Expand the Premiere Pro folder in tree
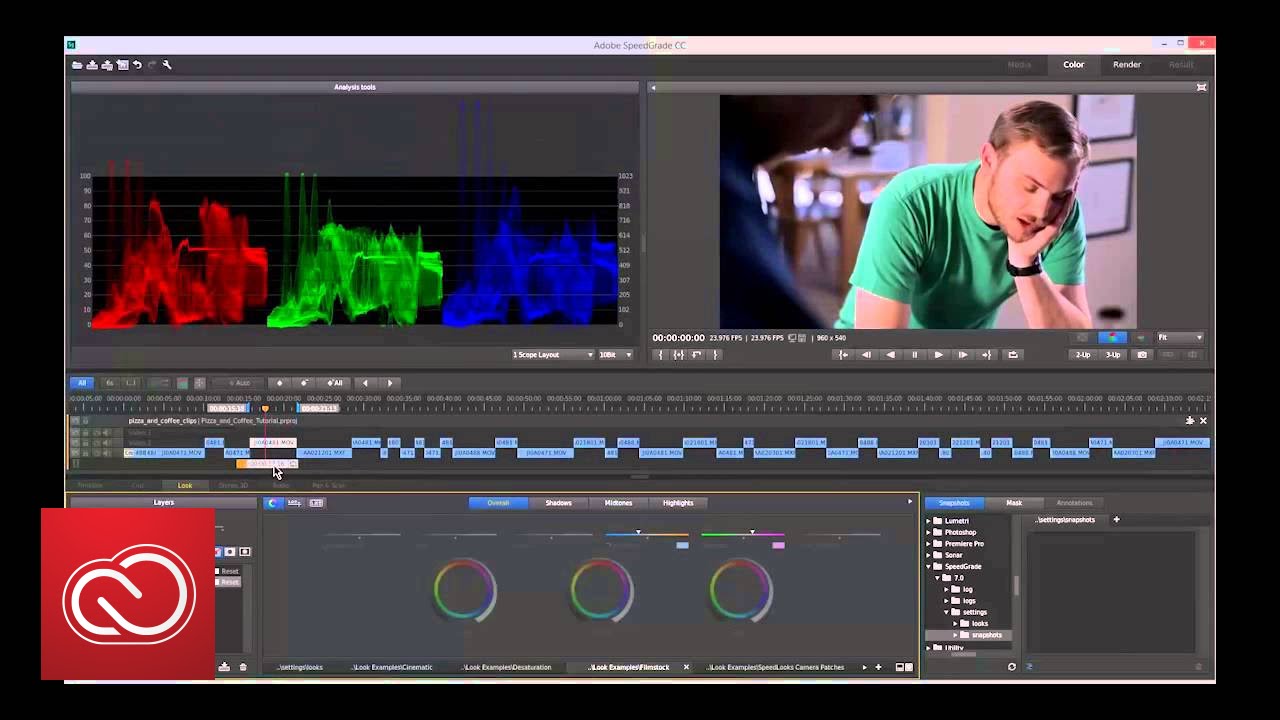Image resolution: width=1280 pixels, height=720 pixels. click(x=929, y=544)
